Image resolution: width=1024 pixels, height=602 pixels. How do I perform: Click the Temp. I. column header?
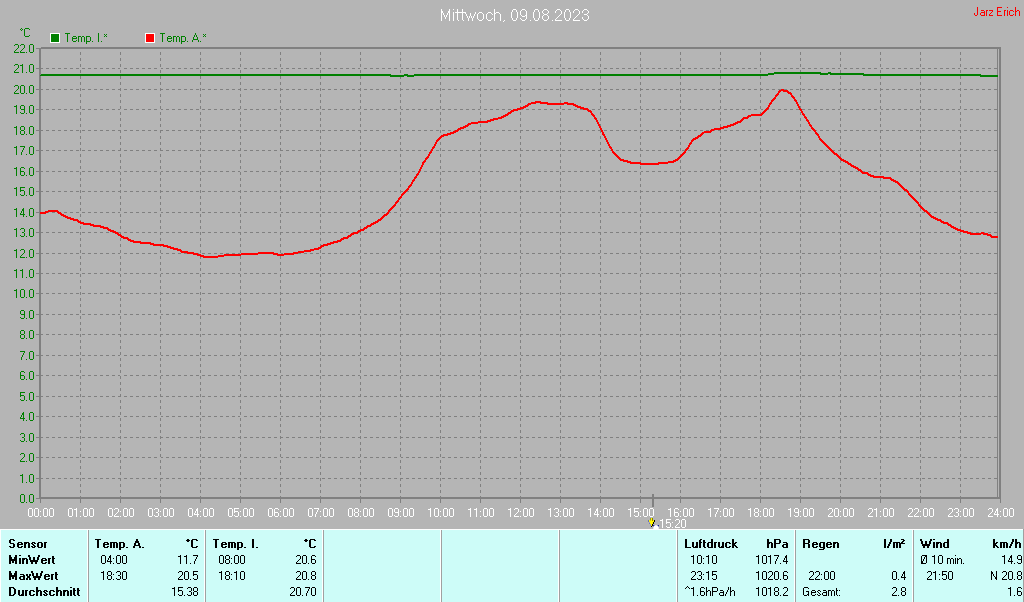pos(236,544)
